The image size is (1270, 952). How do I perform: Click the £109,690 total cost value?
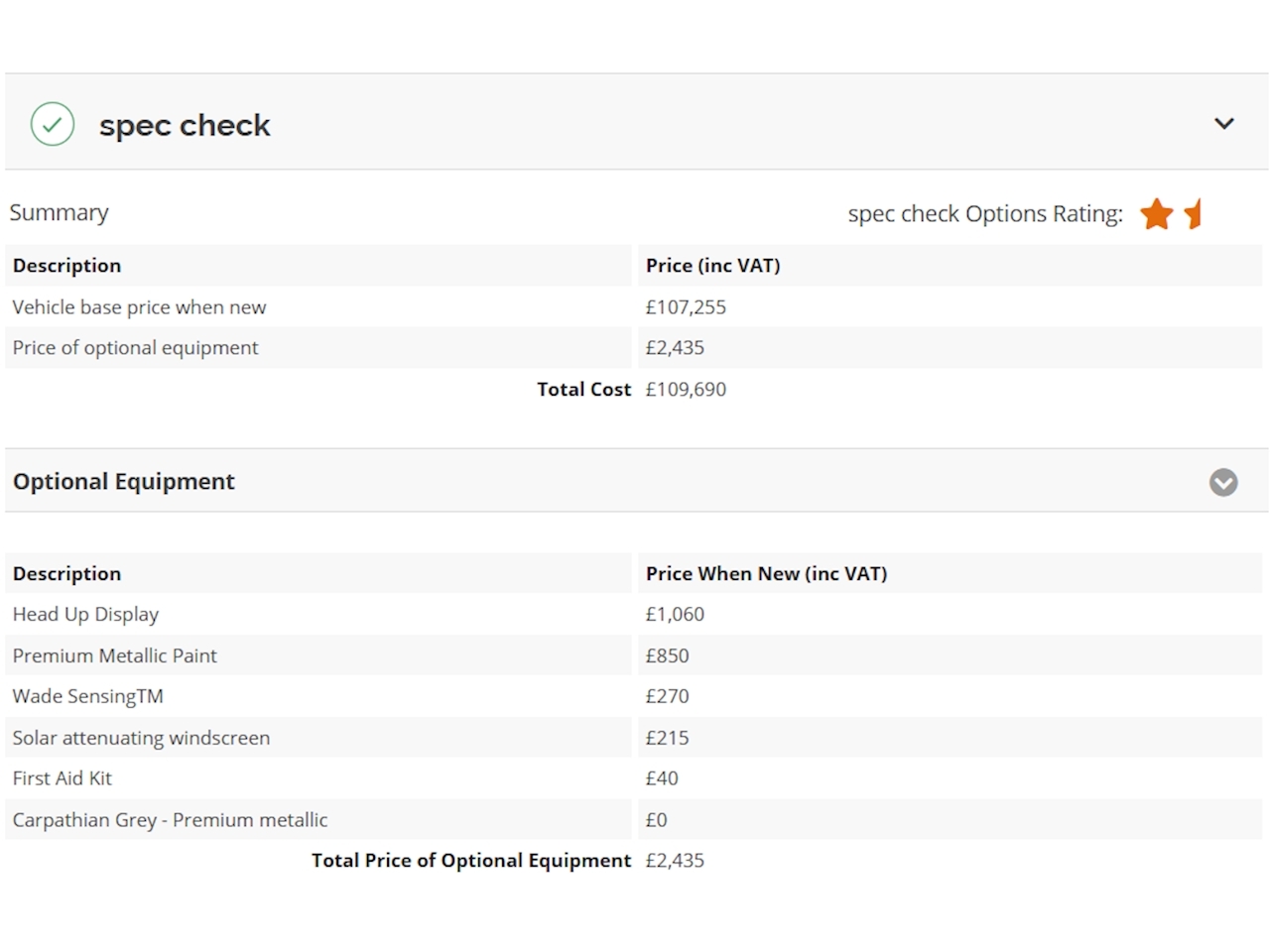click(686, 389)
